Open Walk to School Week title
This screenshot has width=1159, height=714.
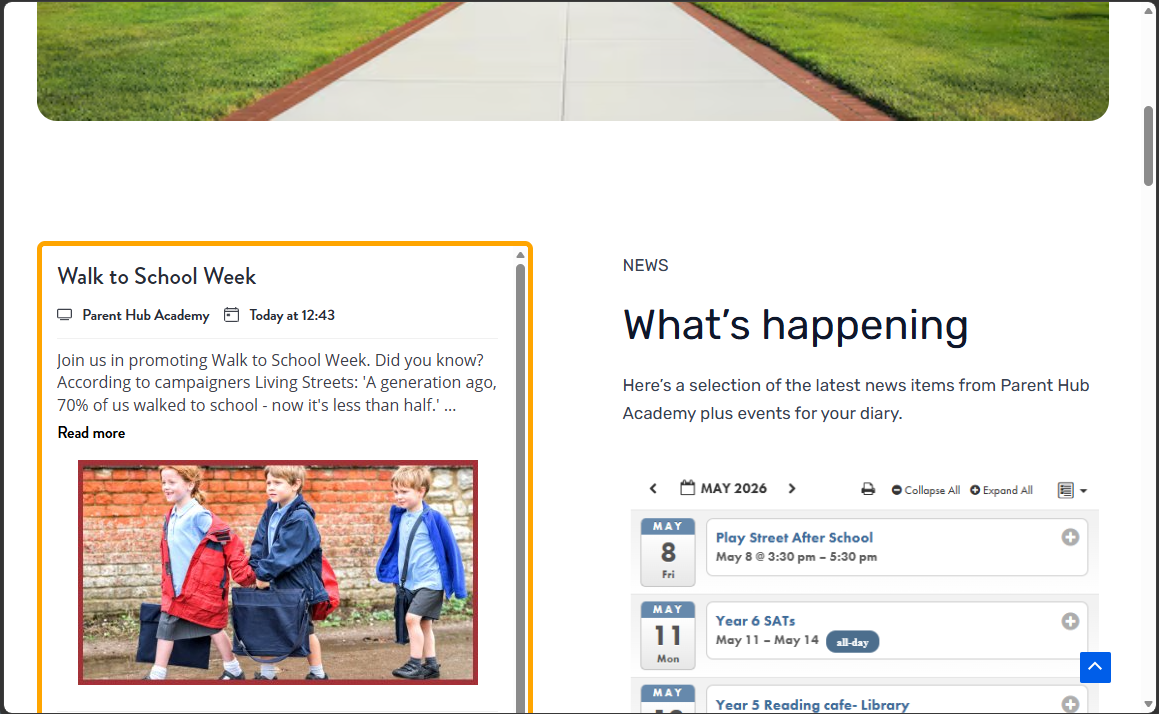157,276
